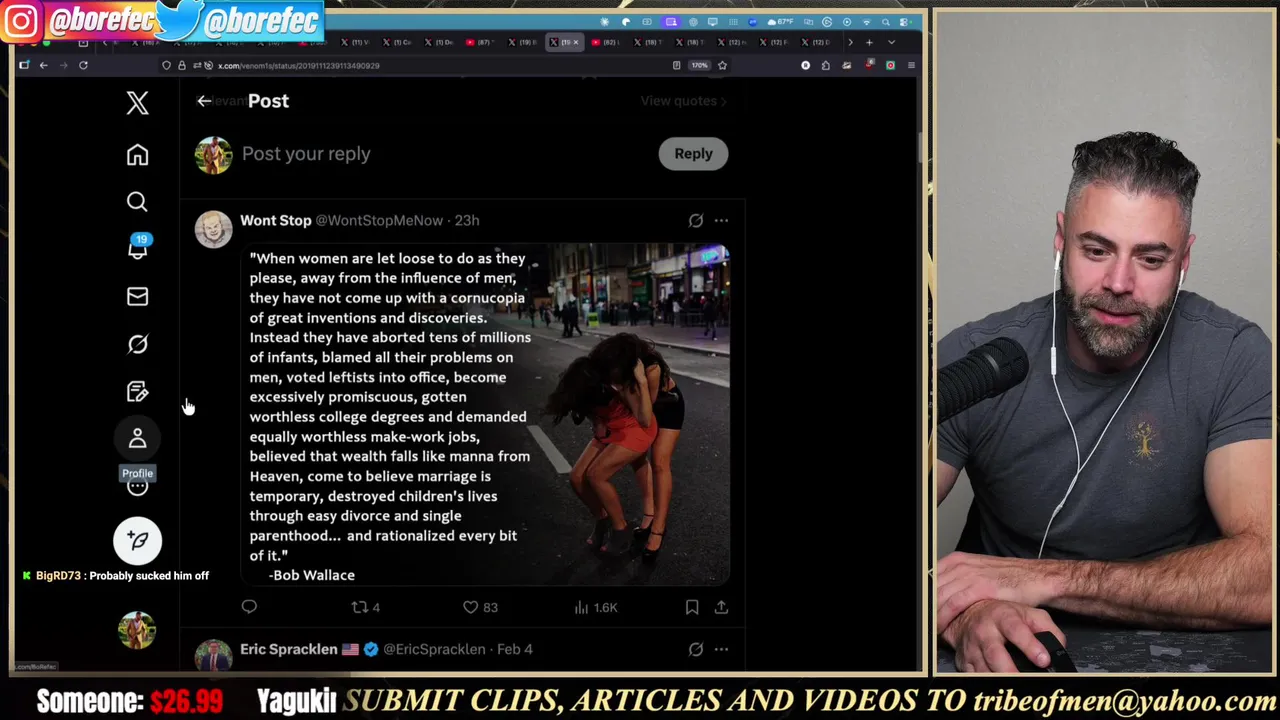
Task: Open the 23h timestamp link
Action: [x=467, y=220]
